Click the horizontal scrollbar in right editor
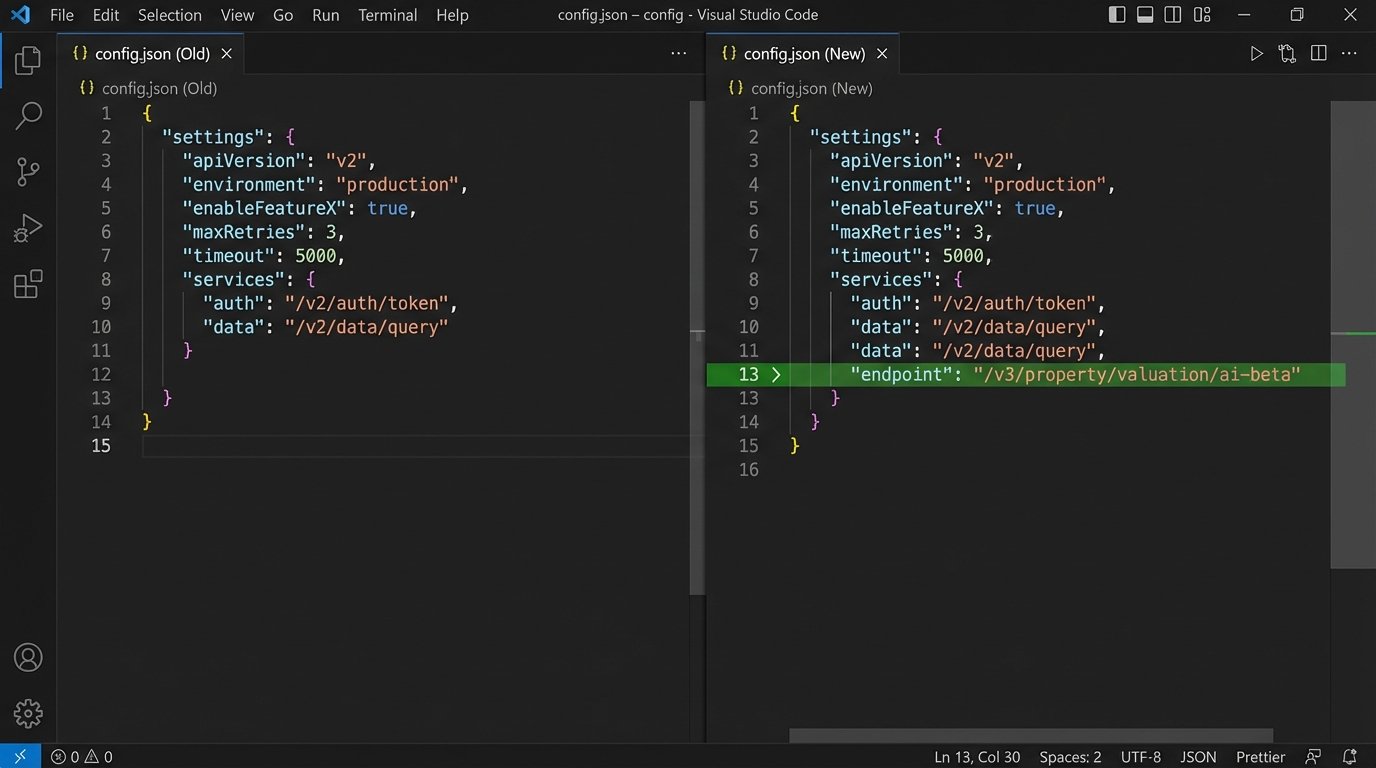This screenshot has width=1376, height=768. 1030,735
